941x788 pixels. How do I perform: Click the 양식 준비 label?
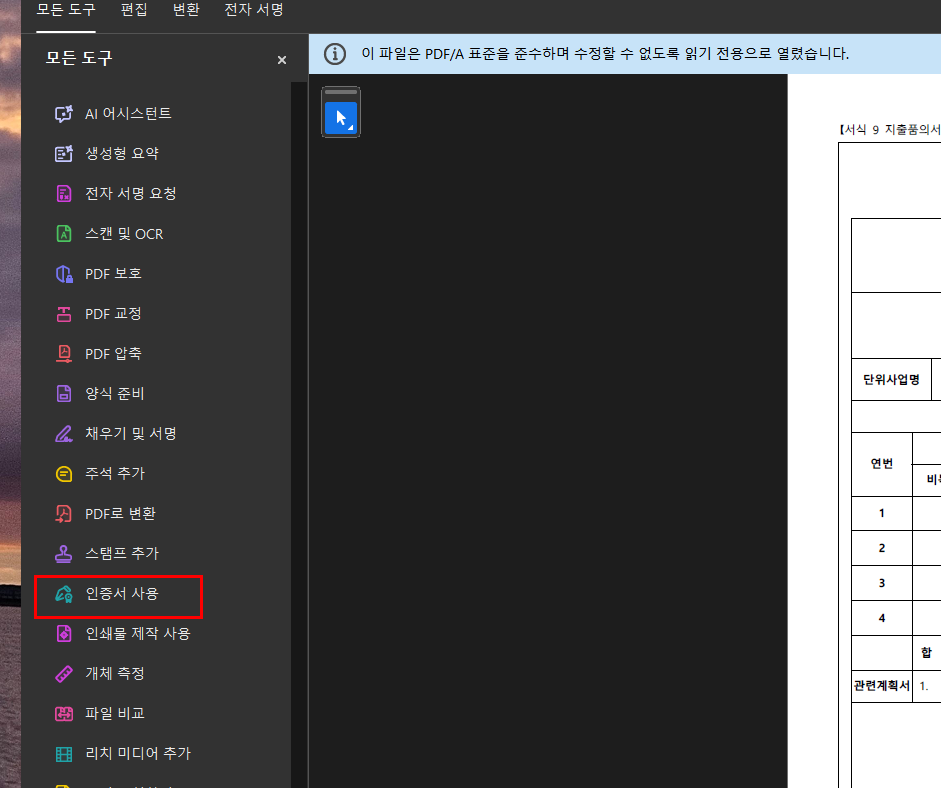pyautogui.click(x=115, y=394)
